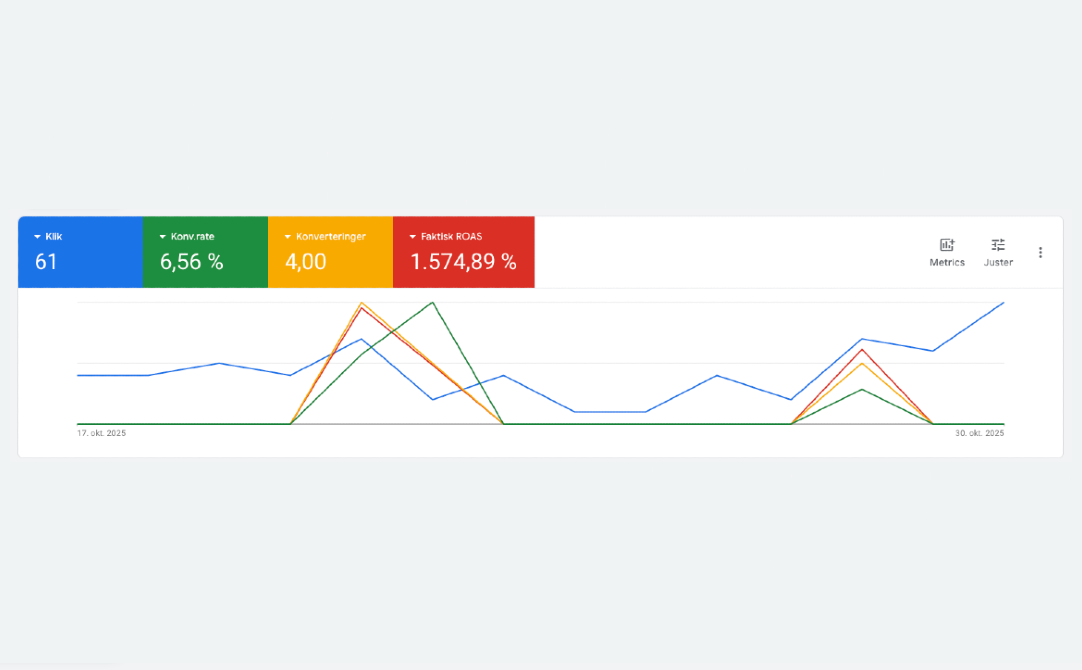
Task: Click the second red line peak
Action: point(862,348)
